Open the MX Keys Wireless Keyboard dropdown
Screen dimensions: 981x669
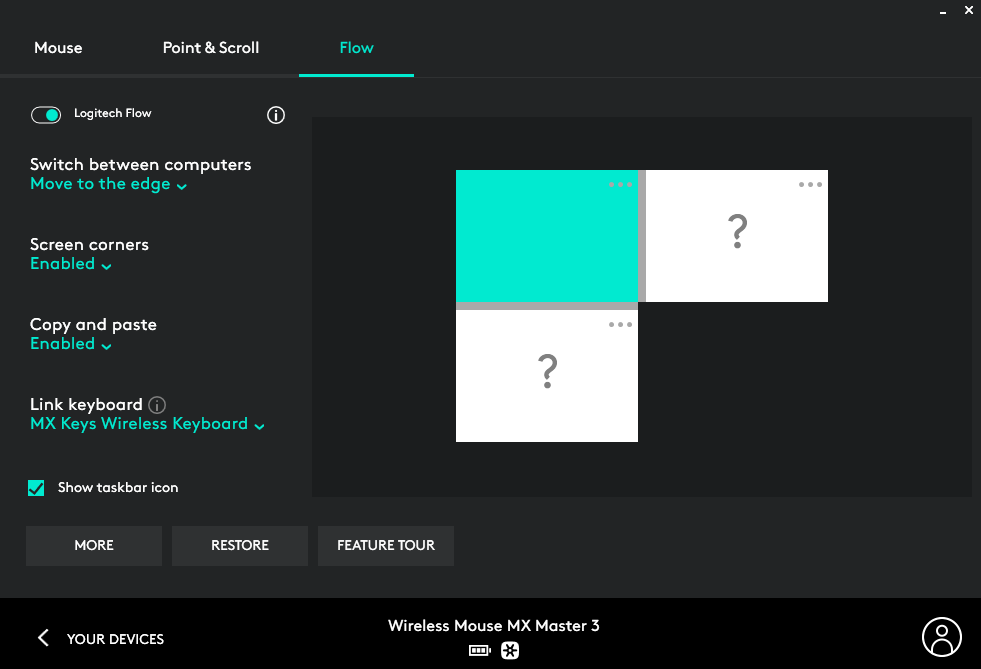[x=147, y=424]
